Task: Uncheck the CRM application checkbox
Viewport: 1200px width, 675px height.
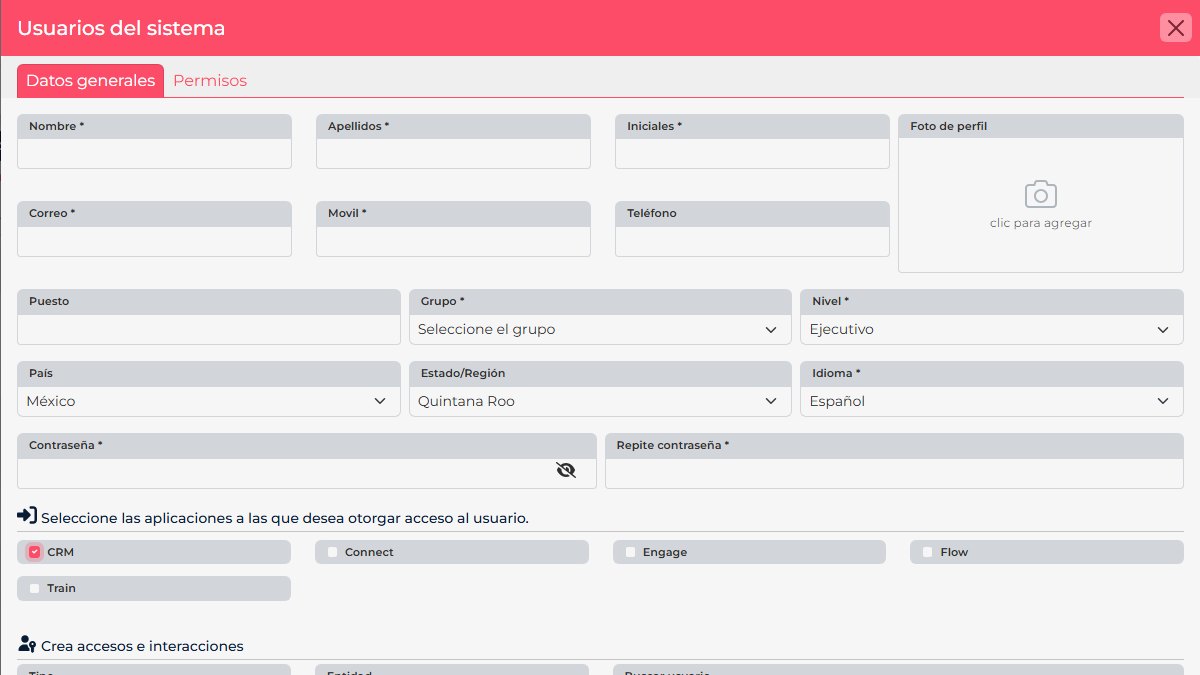Action: 34,552
